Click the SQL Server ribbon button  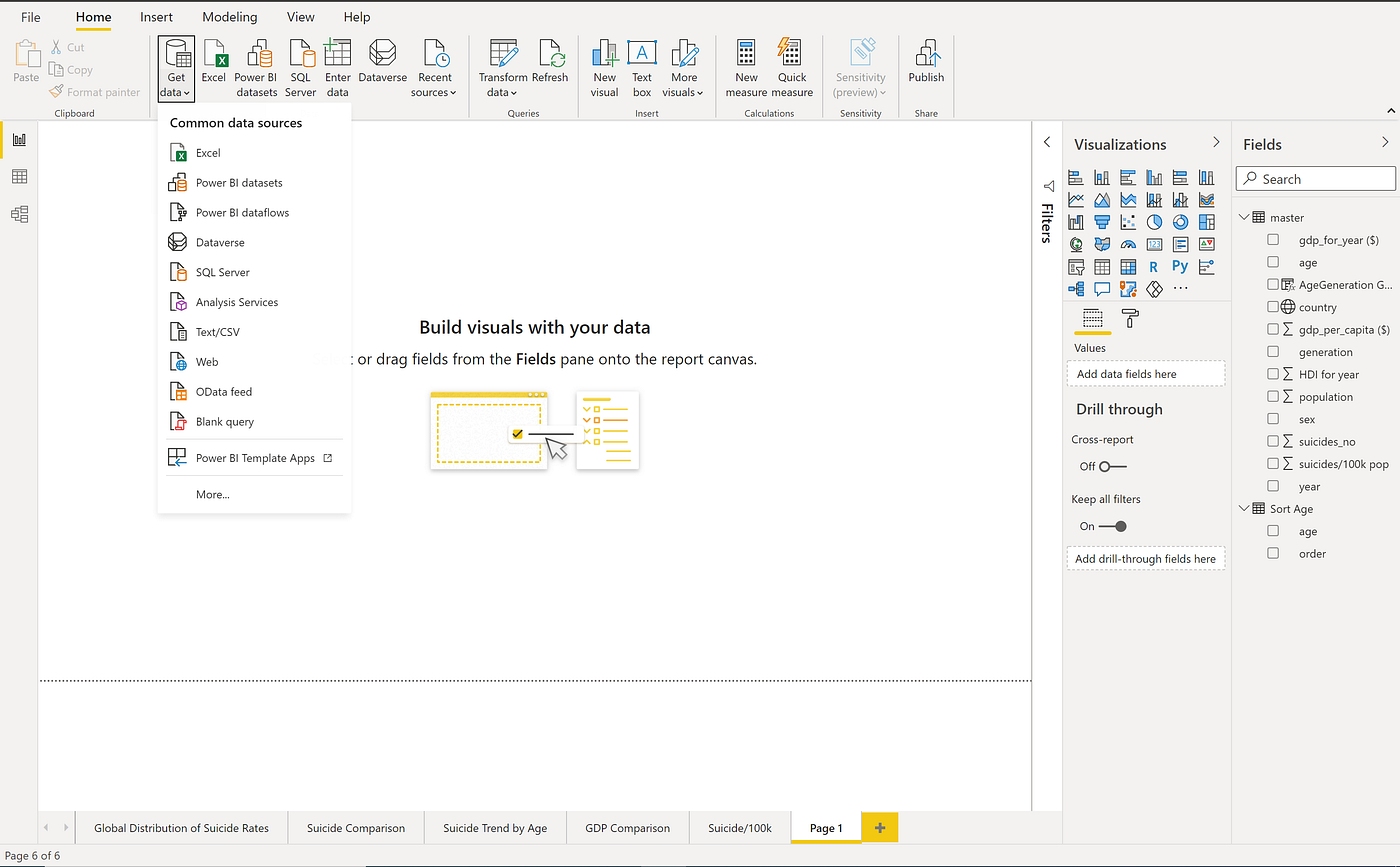pyautogui.click(x=300, y=67)
